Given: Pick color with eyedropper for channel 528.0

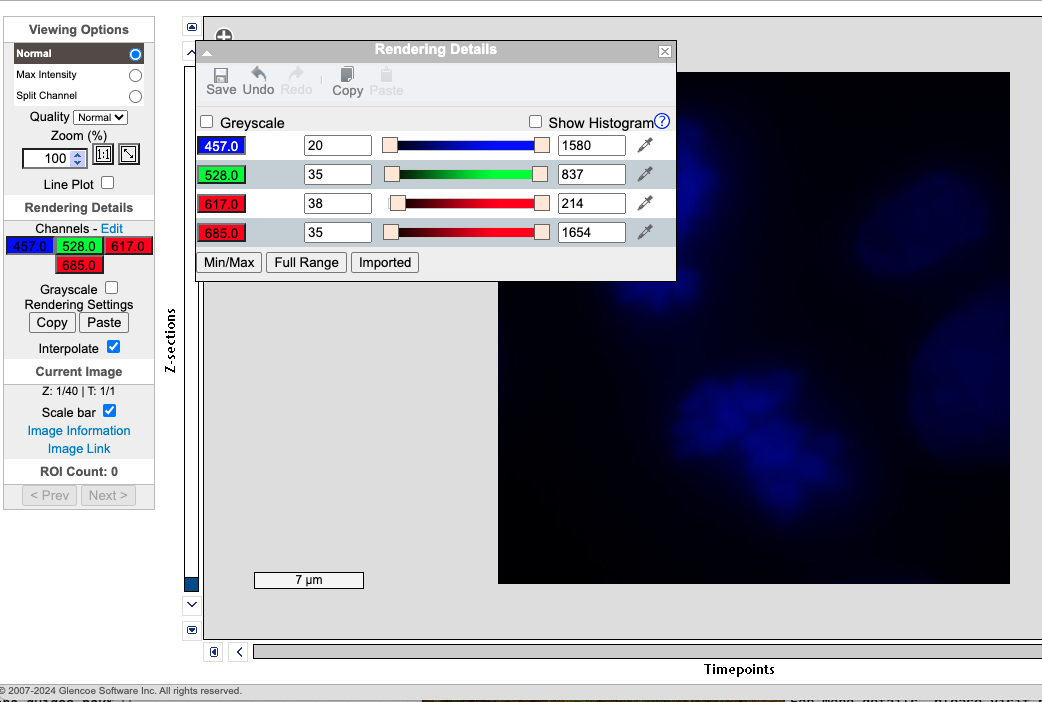Looking at the screenshot, I should coord(645,174).
